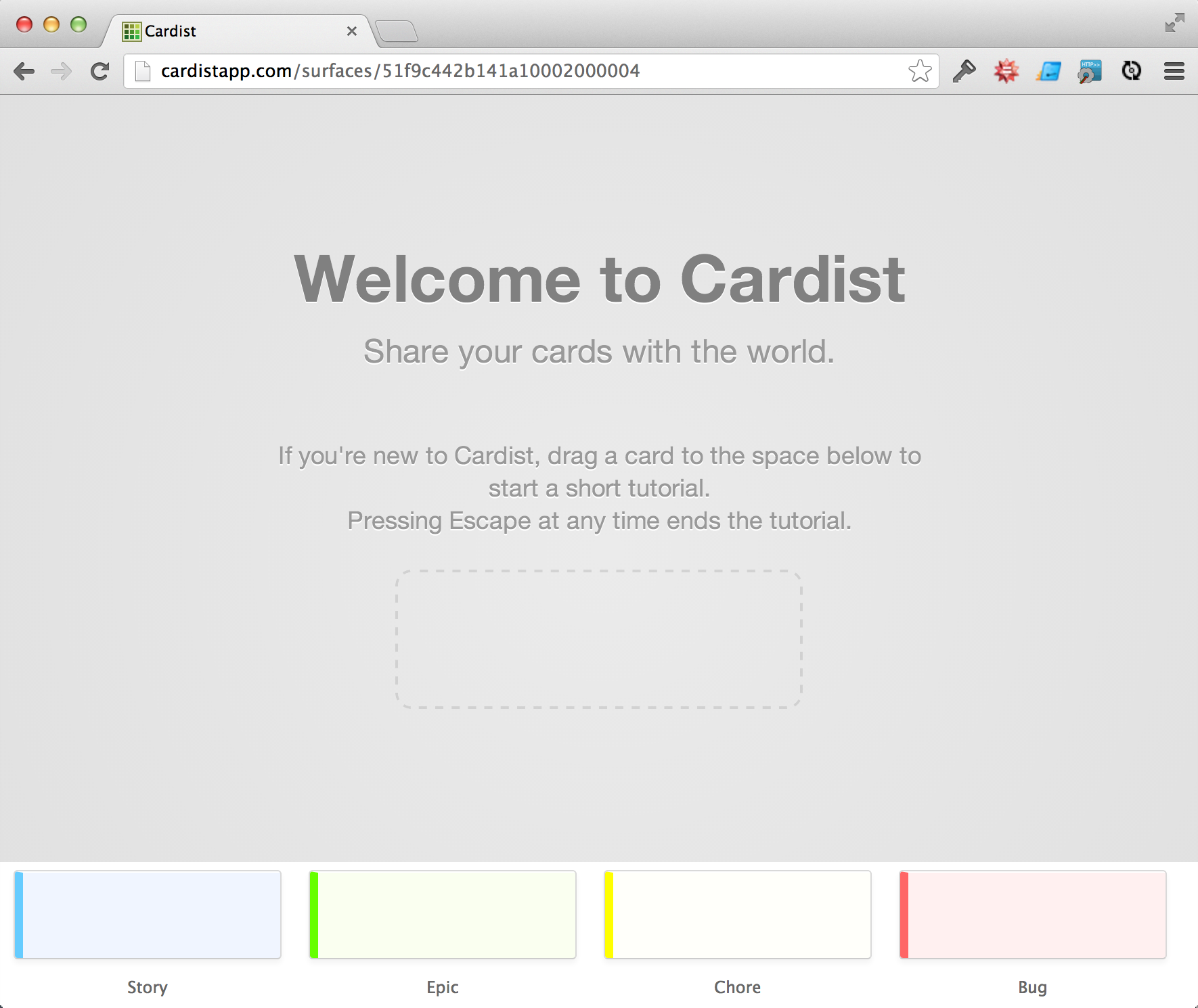This screenshot has height=1008, width=1198.
Task: Click the Bug label
Action: (x=1033, y=988)
